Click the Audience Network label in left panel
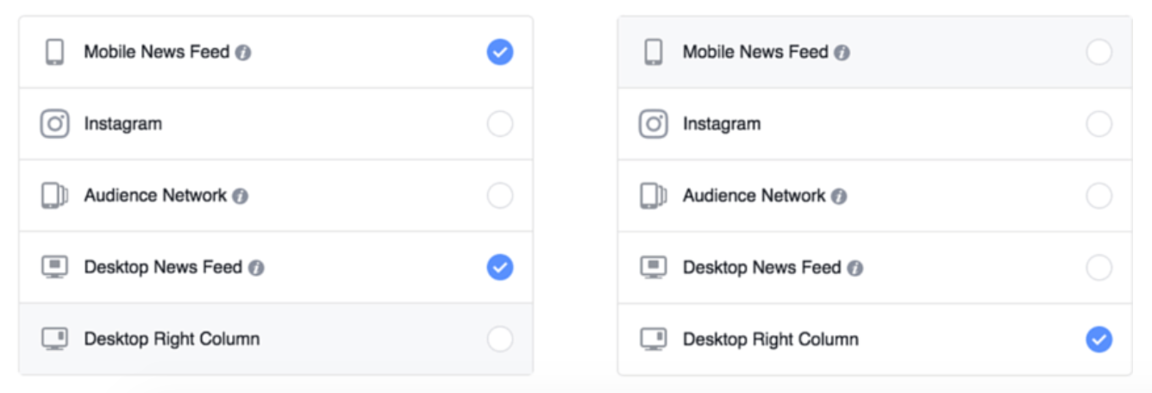This screenshot has width=1152, height=393. point(155,195)
